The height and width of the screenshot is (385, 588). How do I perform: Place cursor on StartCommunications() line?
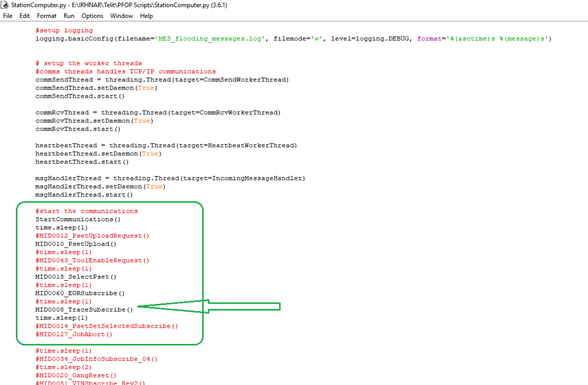coord(78,219)
